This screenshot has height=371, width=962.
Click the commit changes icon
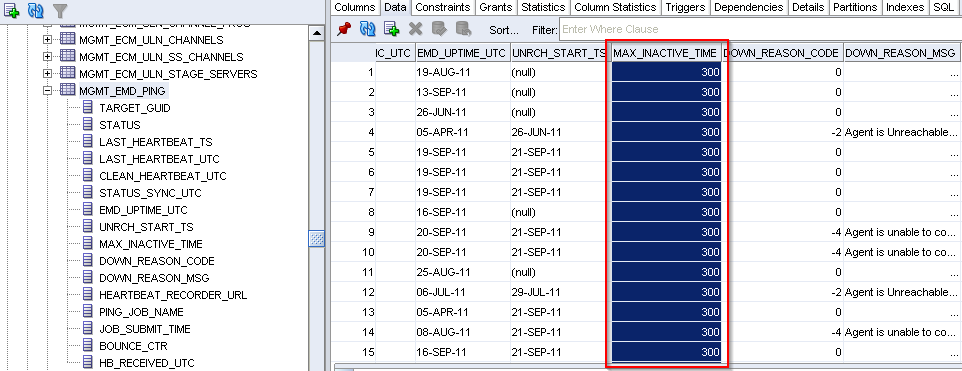tap(439, 28)
